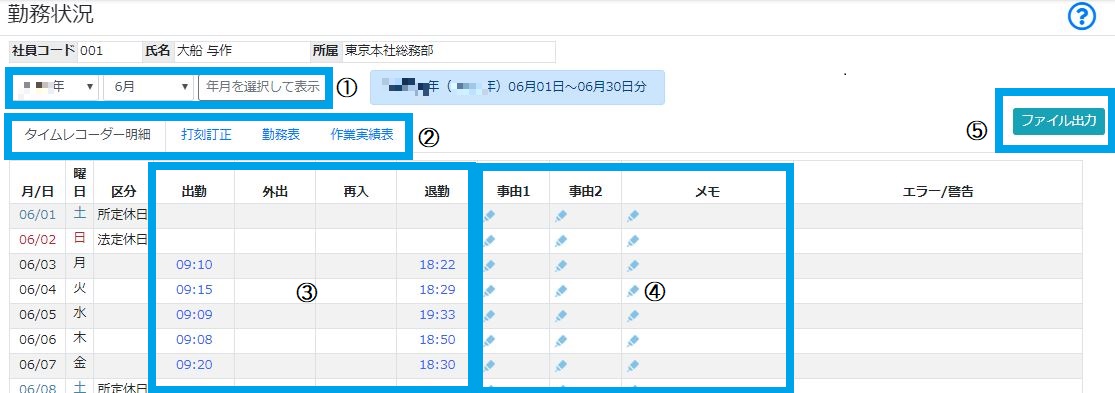Edit 事由1 pencil icon for 06/01
1115x393 pixels.
[490, 215]
